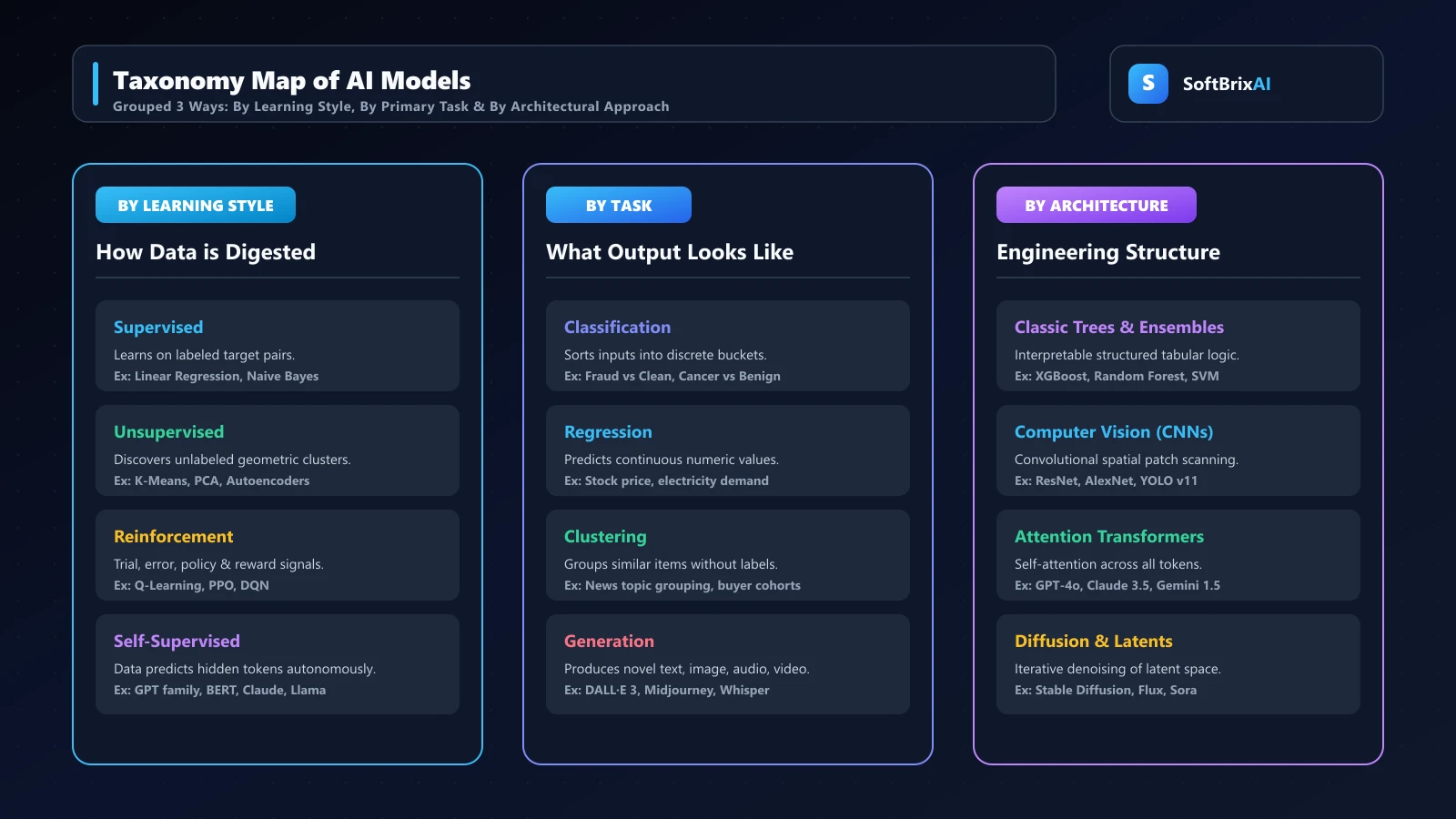The width and height of the screenshot is (1456, 819).
Task: Open the Unsupervised card title
Action: (168, 432)
